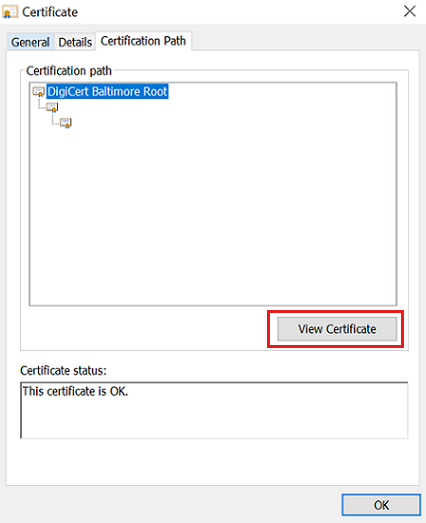Select the second-level intermediate certificate icon
This screenshot has height=523, width=426.
[x=52, y=107]
